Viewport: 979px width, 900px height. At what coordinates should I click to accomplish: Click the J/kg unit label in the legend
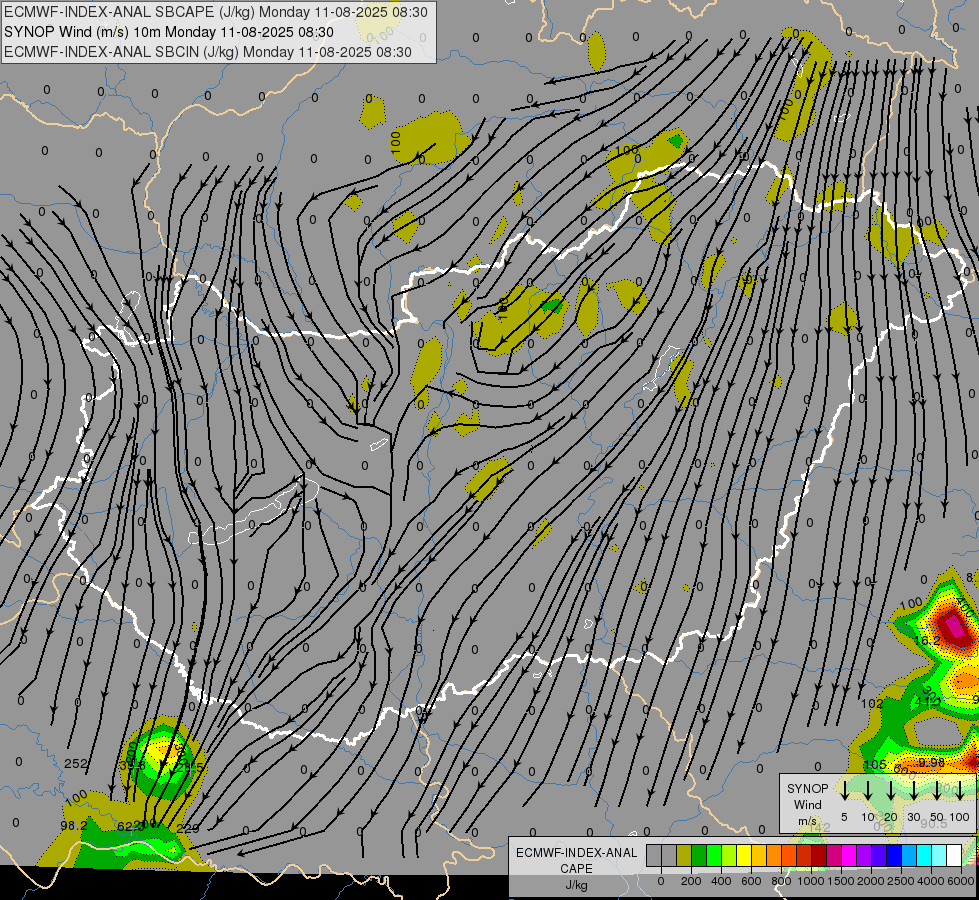point(576,885)
